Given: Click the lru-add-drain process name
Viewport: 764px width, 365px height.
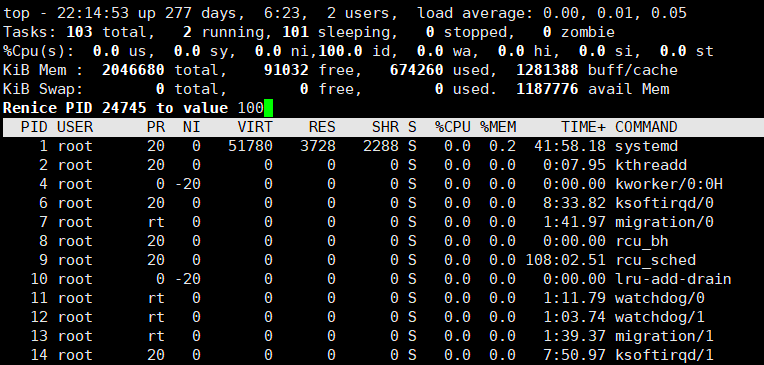Looking at the screenshot, I should click(x=673, y=279).
